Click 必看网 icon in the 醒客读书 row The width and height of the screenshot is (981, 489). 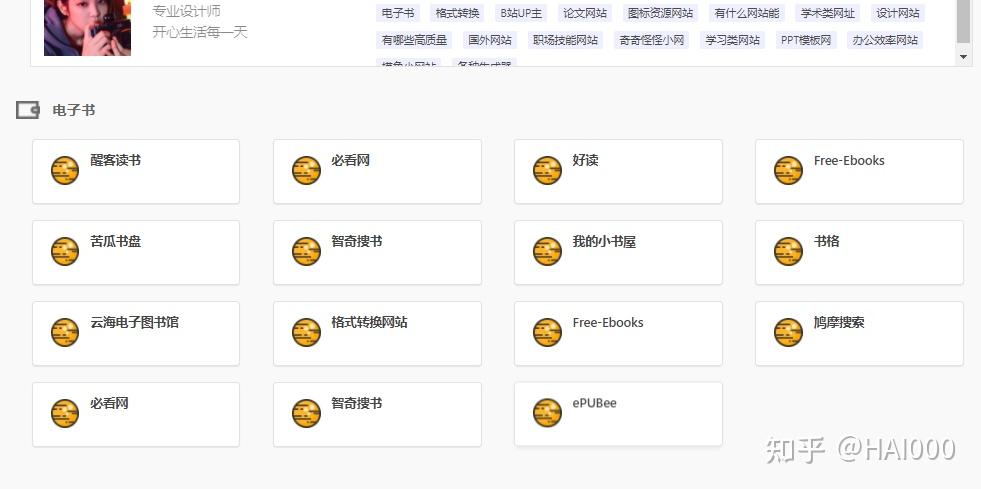pos(307,170)
